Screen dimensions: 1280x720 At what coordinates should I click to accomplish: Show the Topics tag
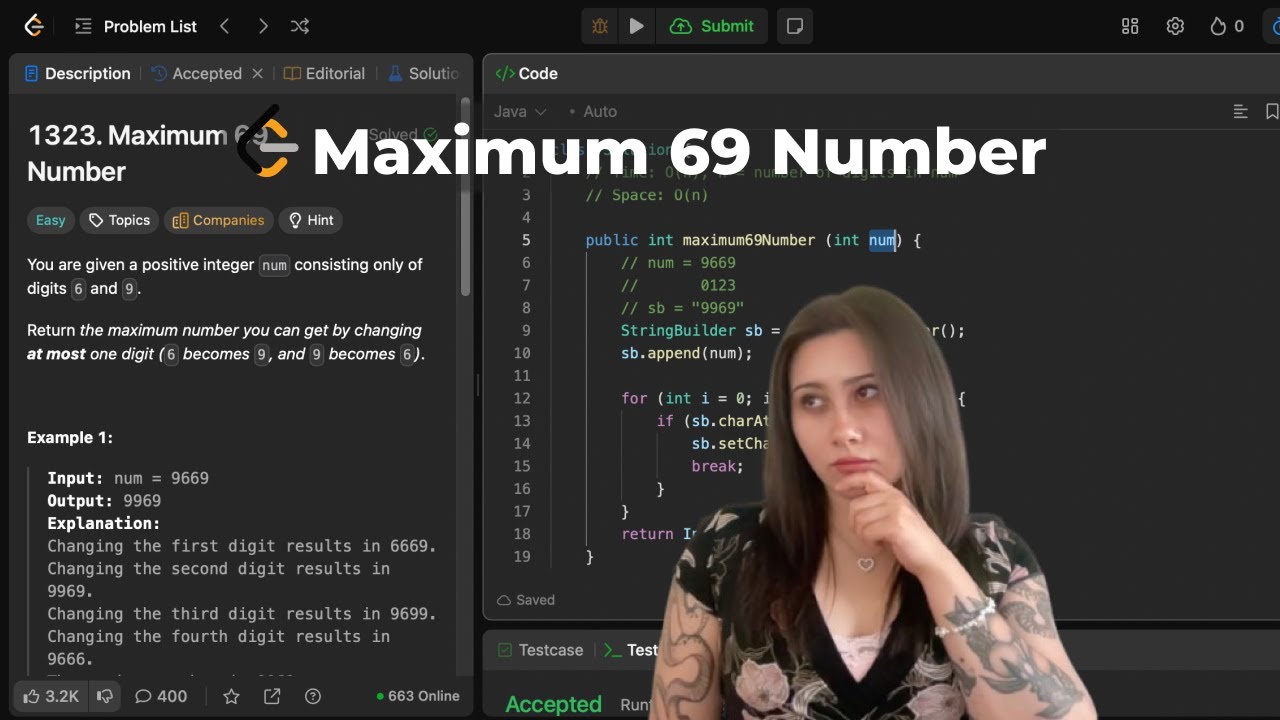[x=119, y=220]
